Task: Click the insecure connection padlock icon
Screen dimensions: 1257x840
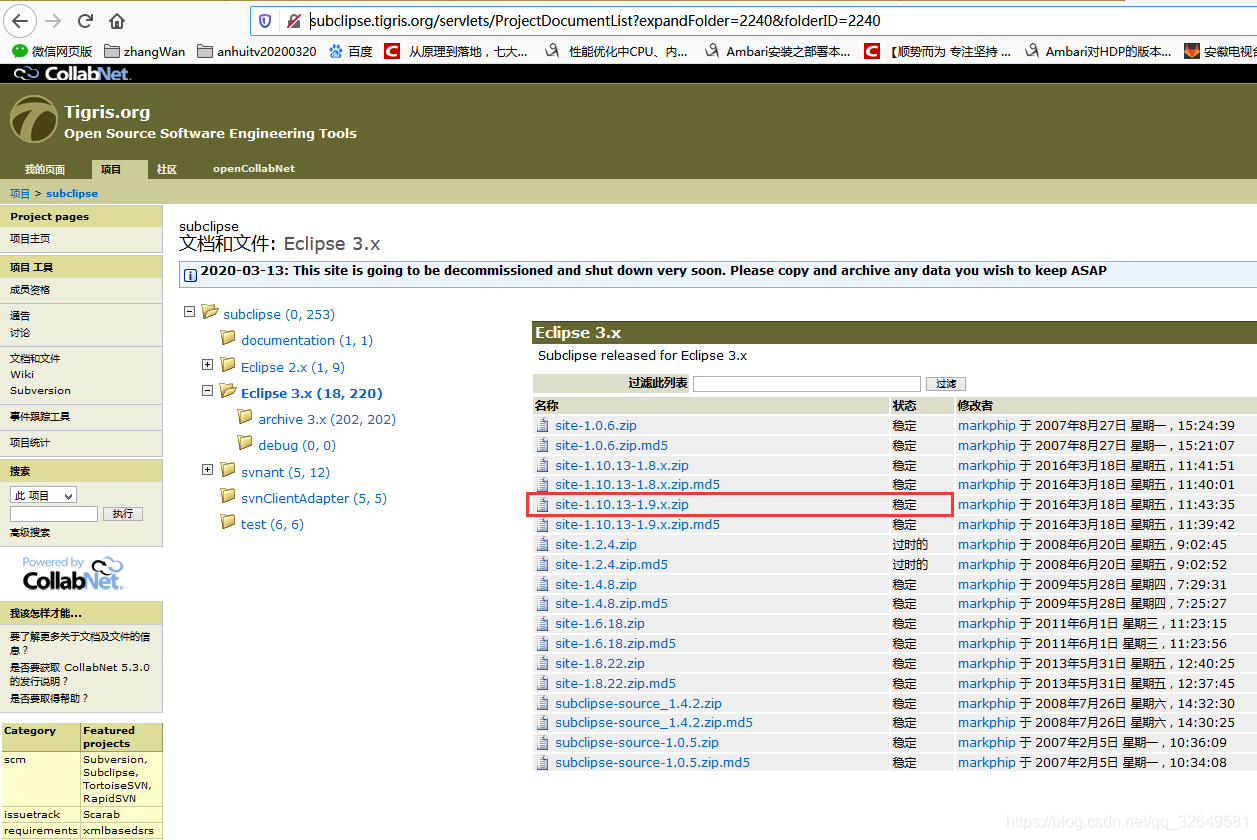Action: [293, 20]
